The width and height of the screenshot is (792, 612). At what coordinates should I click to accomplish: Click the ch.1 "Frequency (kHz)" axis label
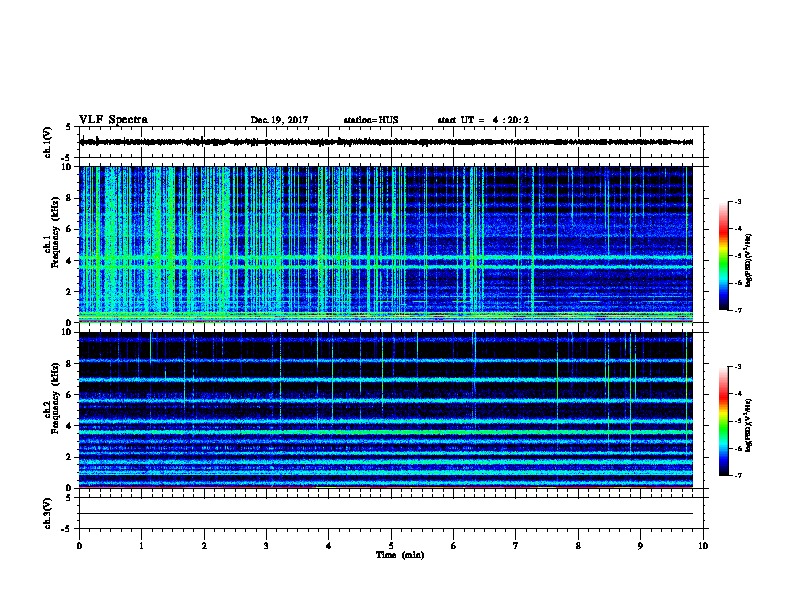pos(55,232)
